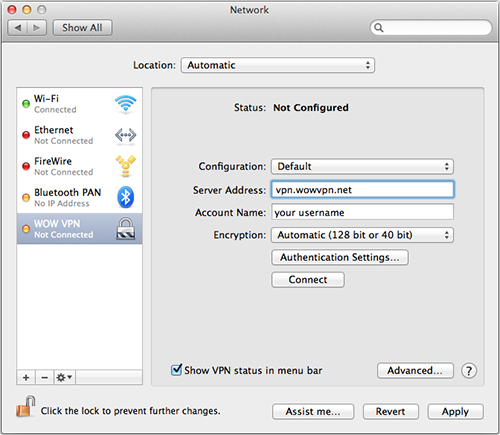Click the lock to prevent changes
The image size is (500, 435).
pos(25,406)
